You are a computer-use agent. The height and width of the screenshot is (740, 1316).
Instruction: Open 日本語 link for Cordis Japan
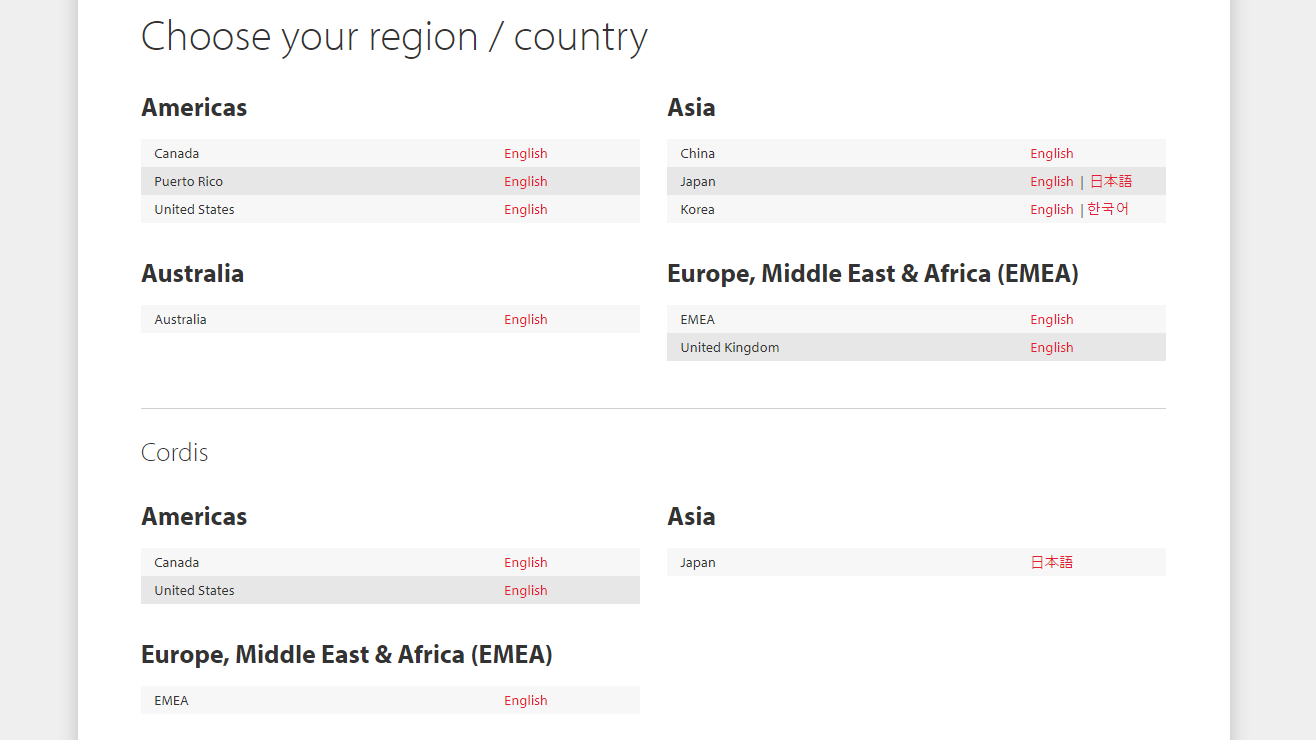point(1051,562)
